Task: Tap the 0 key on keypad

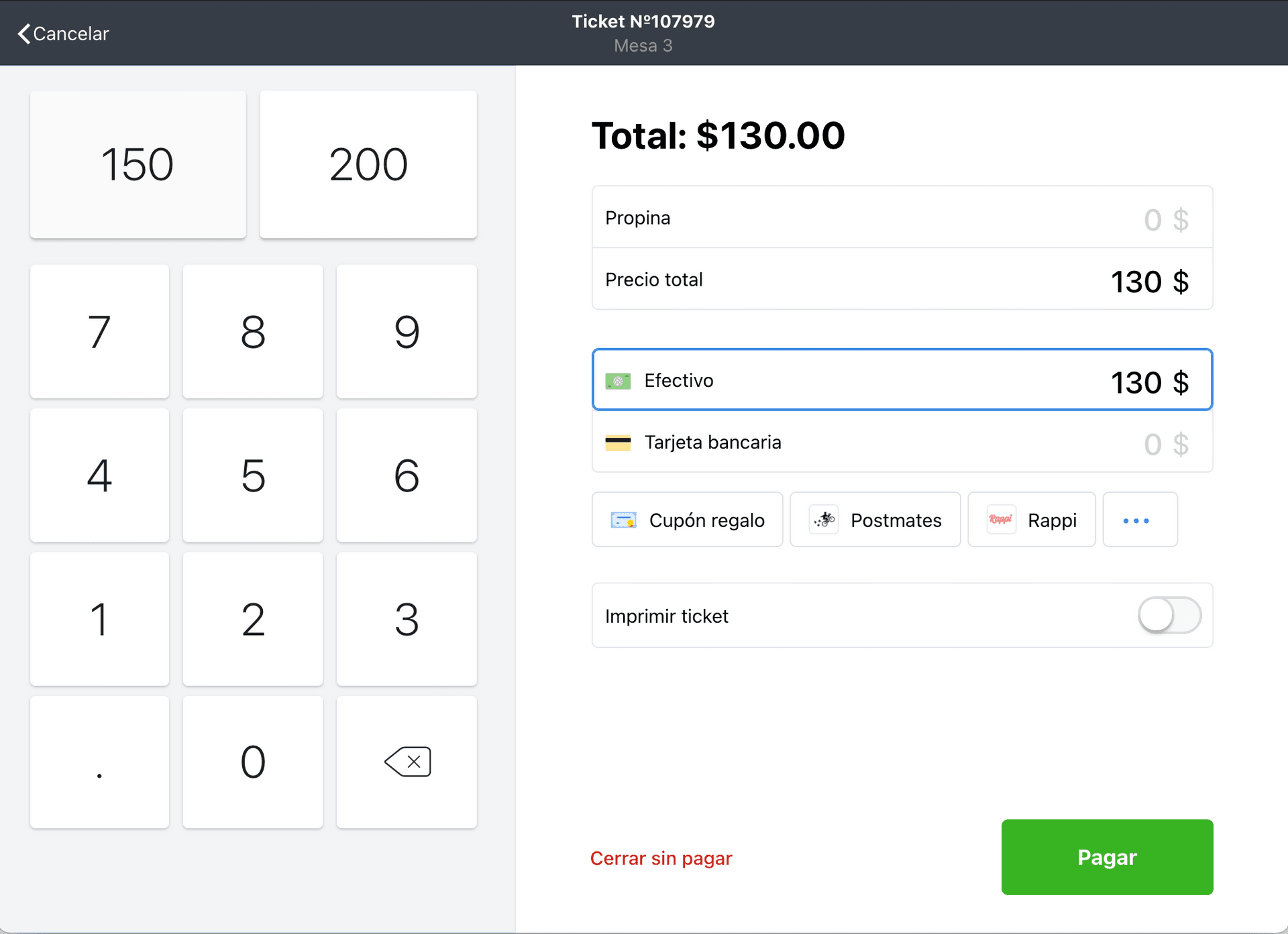Action: (x=253, y=762)
